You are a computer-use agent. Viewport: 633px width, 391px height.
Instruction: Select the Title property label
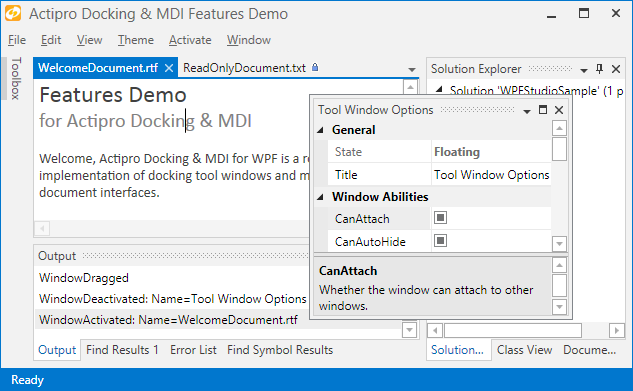pyautogui.click(x=346, y=175)
